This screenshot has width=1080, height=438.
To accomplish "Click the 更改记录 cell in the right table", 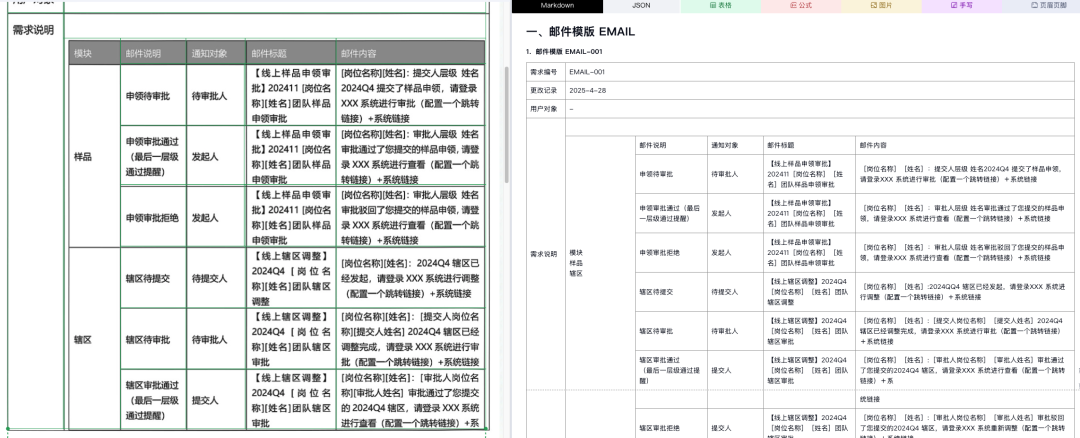I will (x=546, y=90).
